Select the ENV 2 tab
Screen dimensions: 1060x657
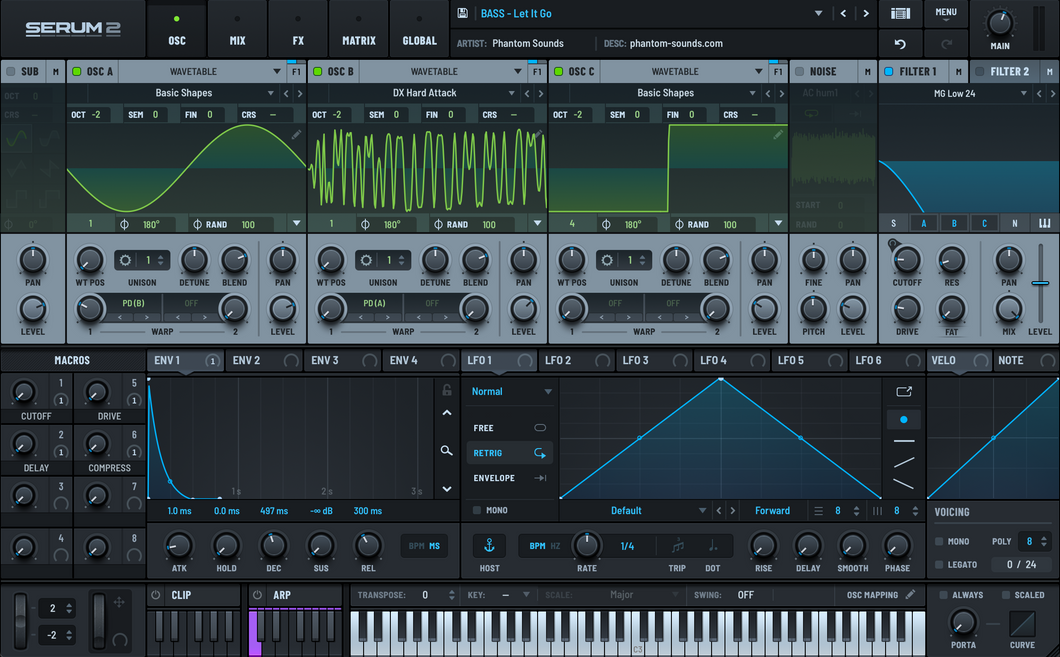[x=264, y=361]
